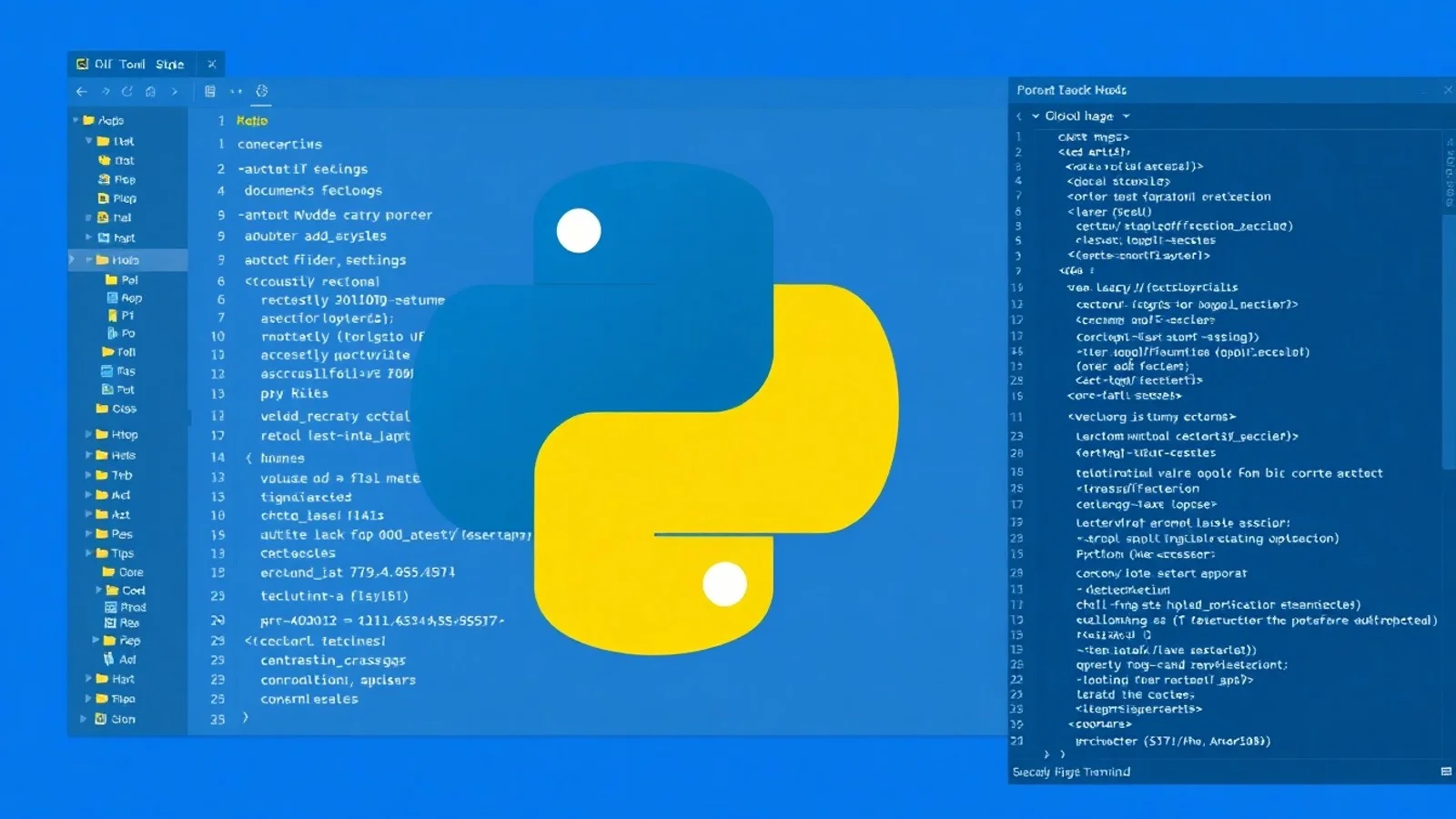Open the 'P1' file in the tree

point(121,316)
